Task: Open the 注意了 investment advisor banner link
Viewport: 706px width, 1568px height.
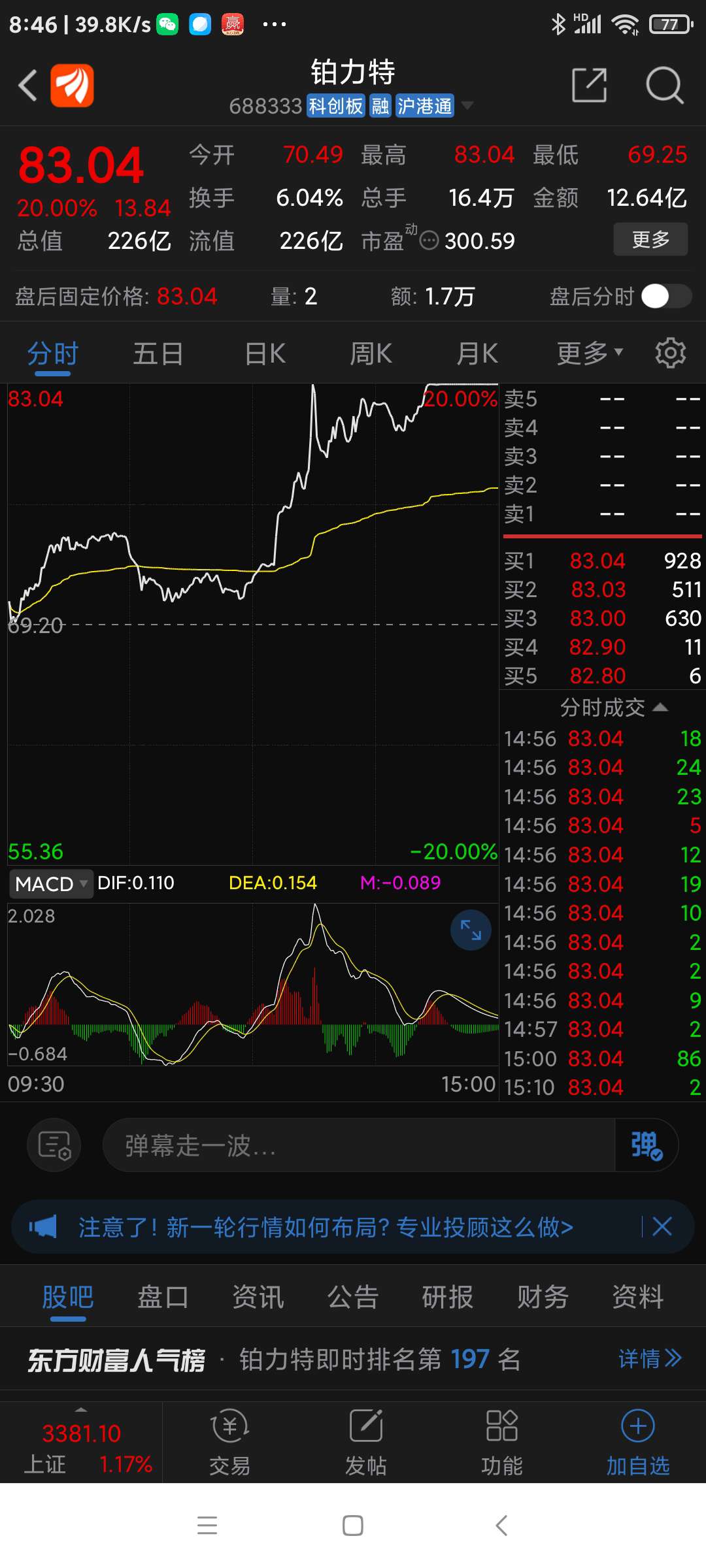Action: pos(326,1227)
